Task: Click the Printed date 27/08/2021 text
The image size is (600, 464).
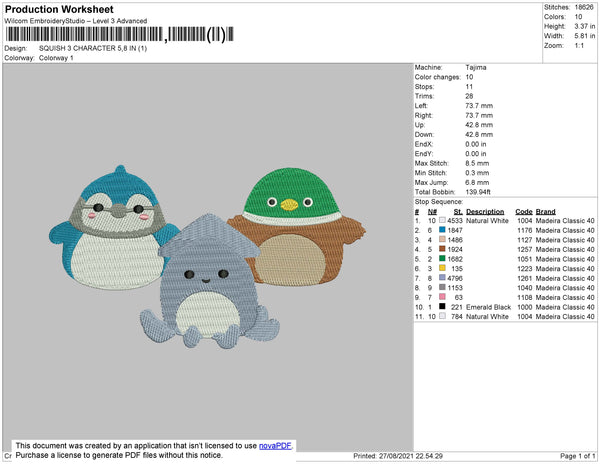Action: coord(398,456)
